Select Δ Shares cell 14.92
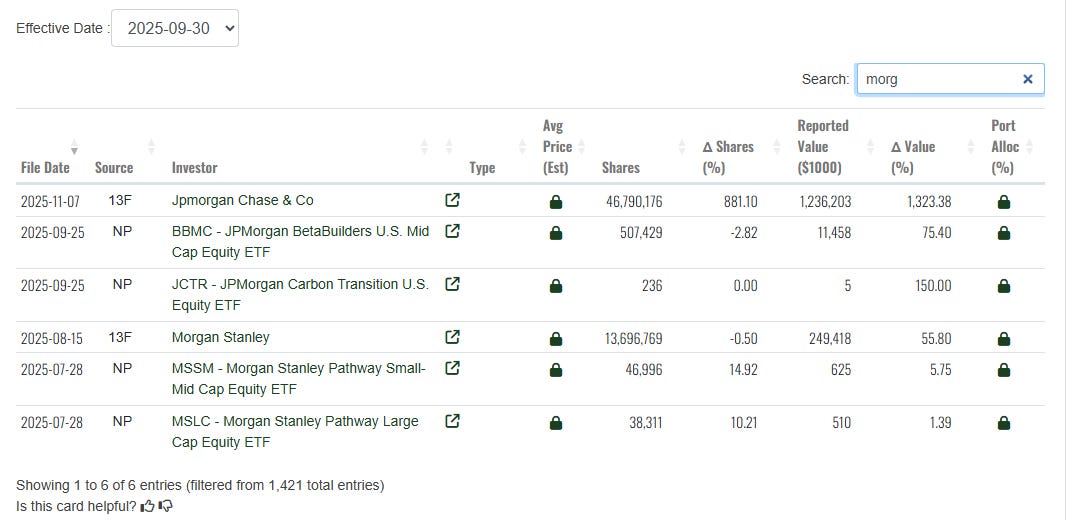Viewport: 1066px width, 520px height. coord(744,370)
